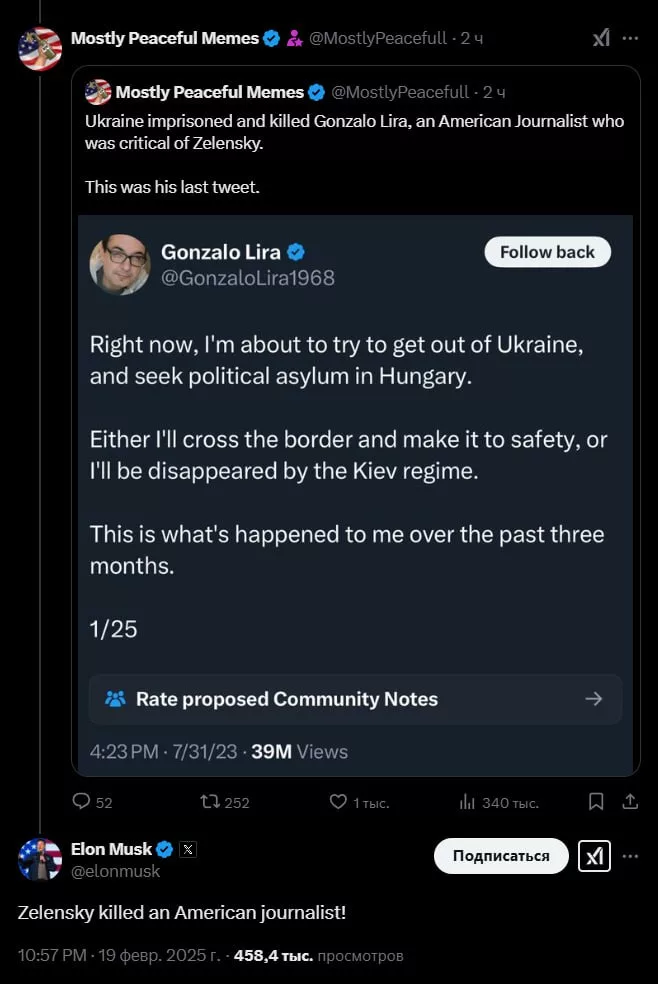This screenshot has width=658, height=984.
Task: Click Mostly Peaceful Memes verified badge
Action: coord(270,37)
